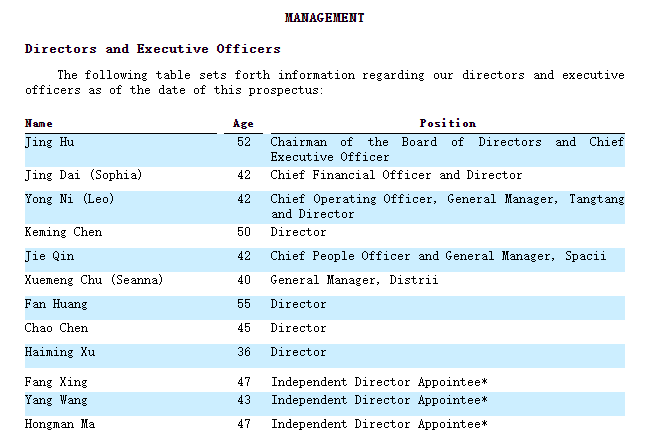Click 'Director' in Chao Chen's row
This screenshot has width=648, height=446.
pos(298,328)
